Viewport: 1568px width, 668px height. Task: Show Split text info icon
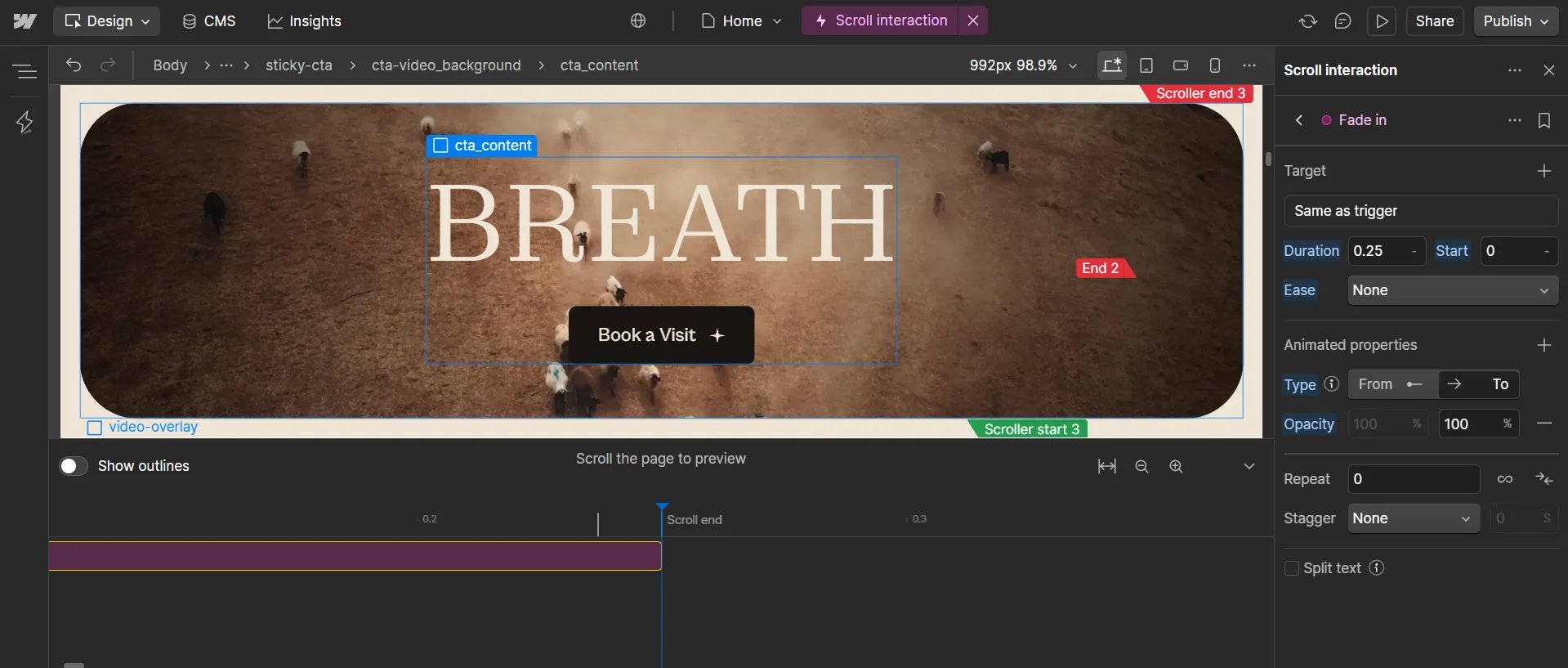(1377, 567)
